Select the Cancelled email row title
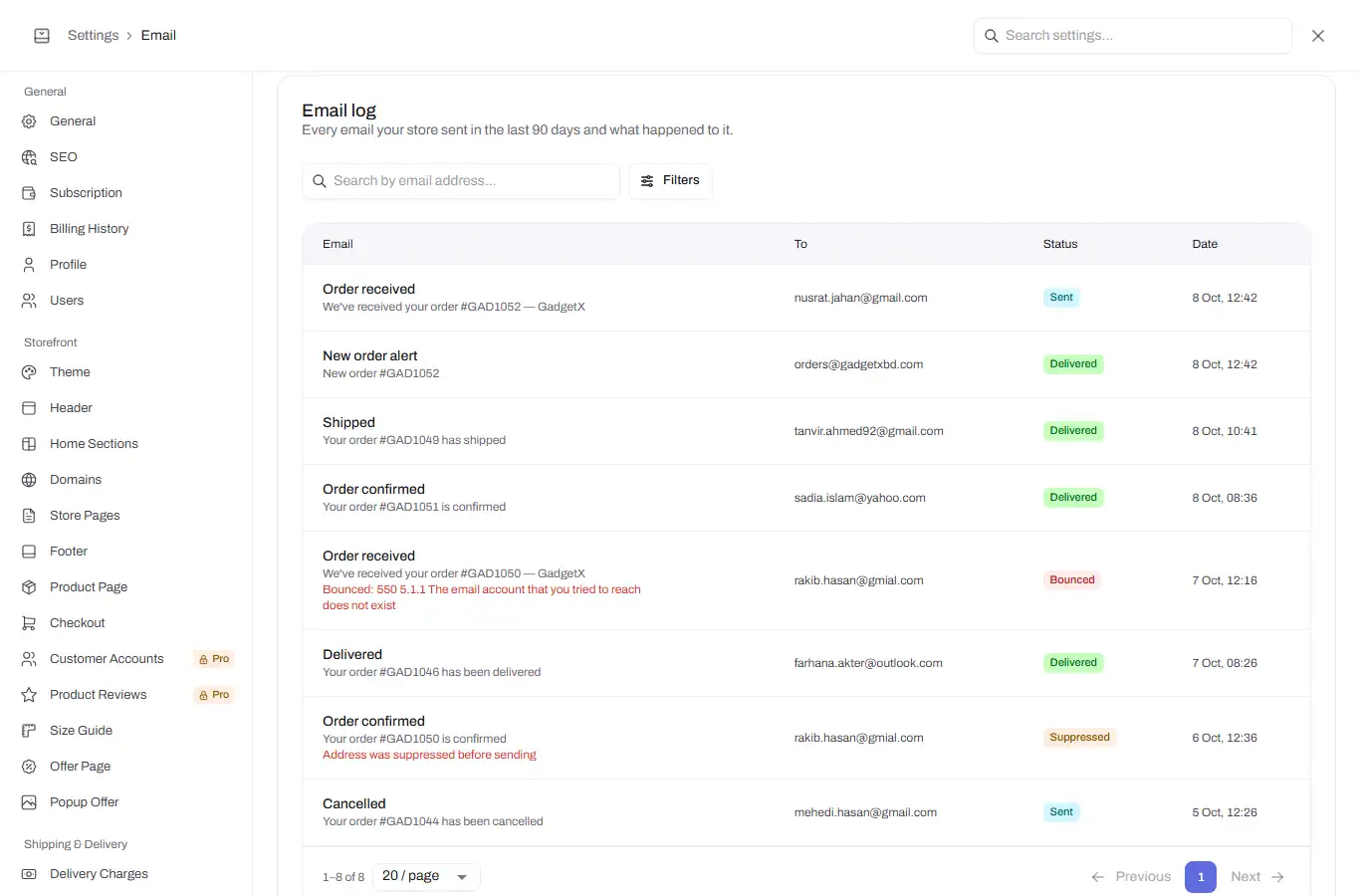The height and width of the screenshot is (896, 1360). pyautogui.click(x=353, y=804)
